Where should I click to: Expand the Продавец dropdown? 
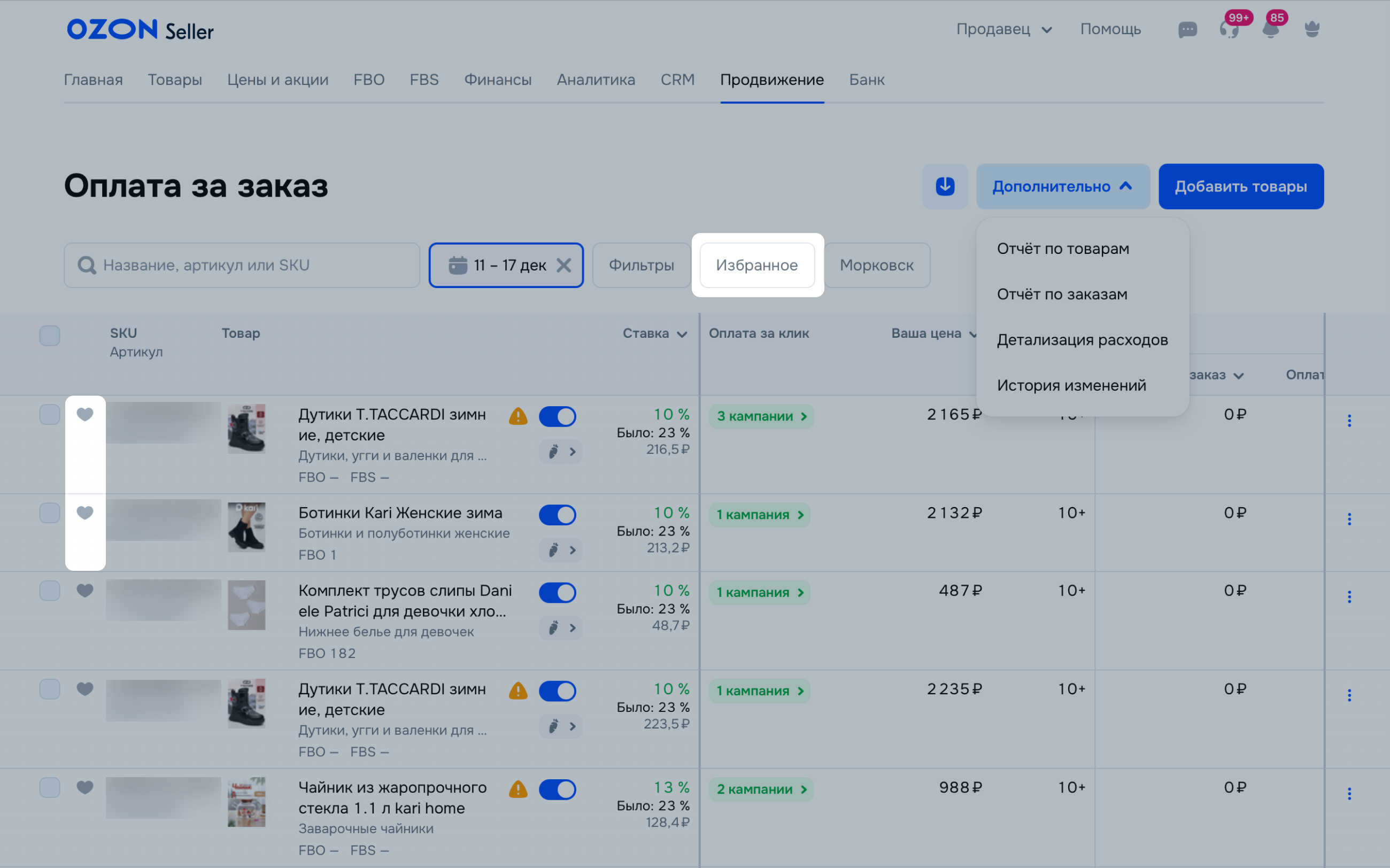point(1003,29)
